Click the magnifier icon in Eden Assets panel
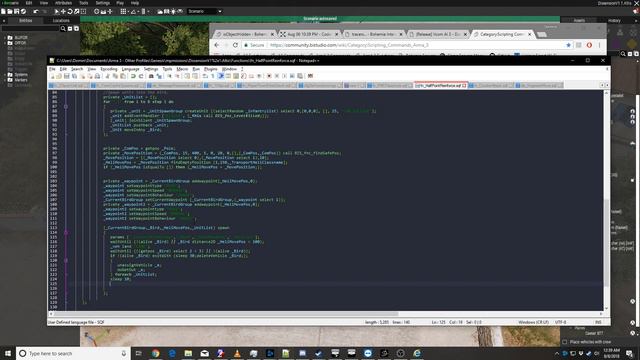 click(623, 53)
